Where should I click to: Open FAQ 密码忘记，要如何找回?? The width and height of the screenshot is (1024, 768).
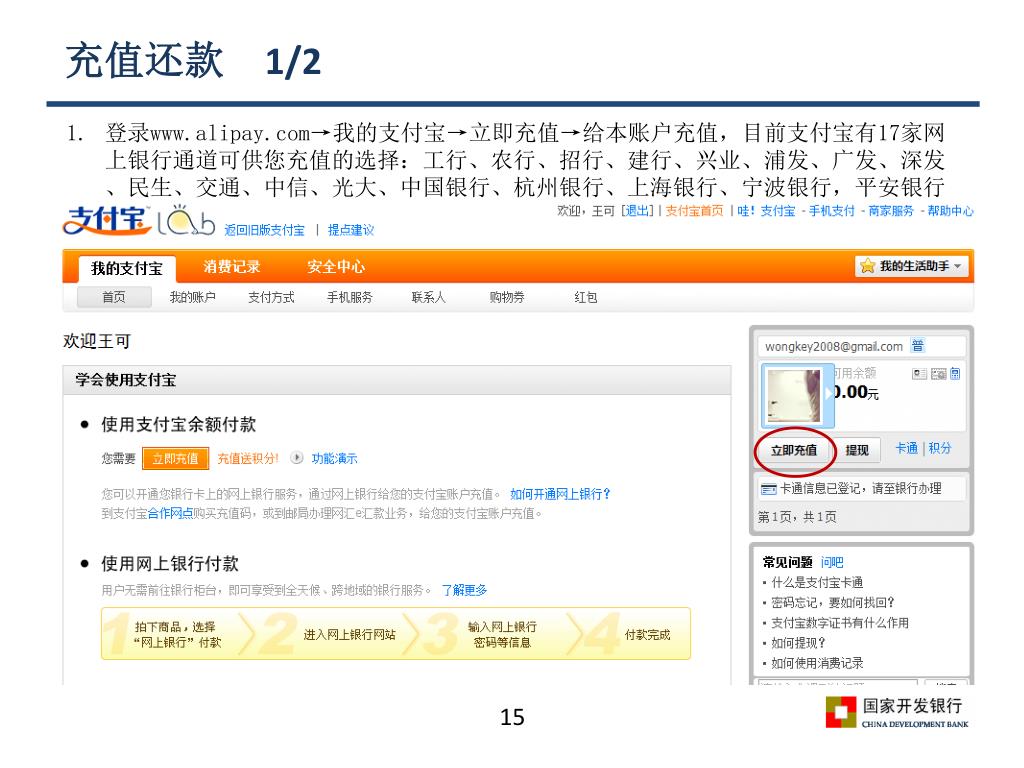coord(833,602)
